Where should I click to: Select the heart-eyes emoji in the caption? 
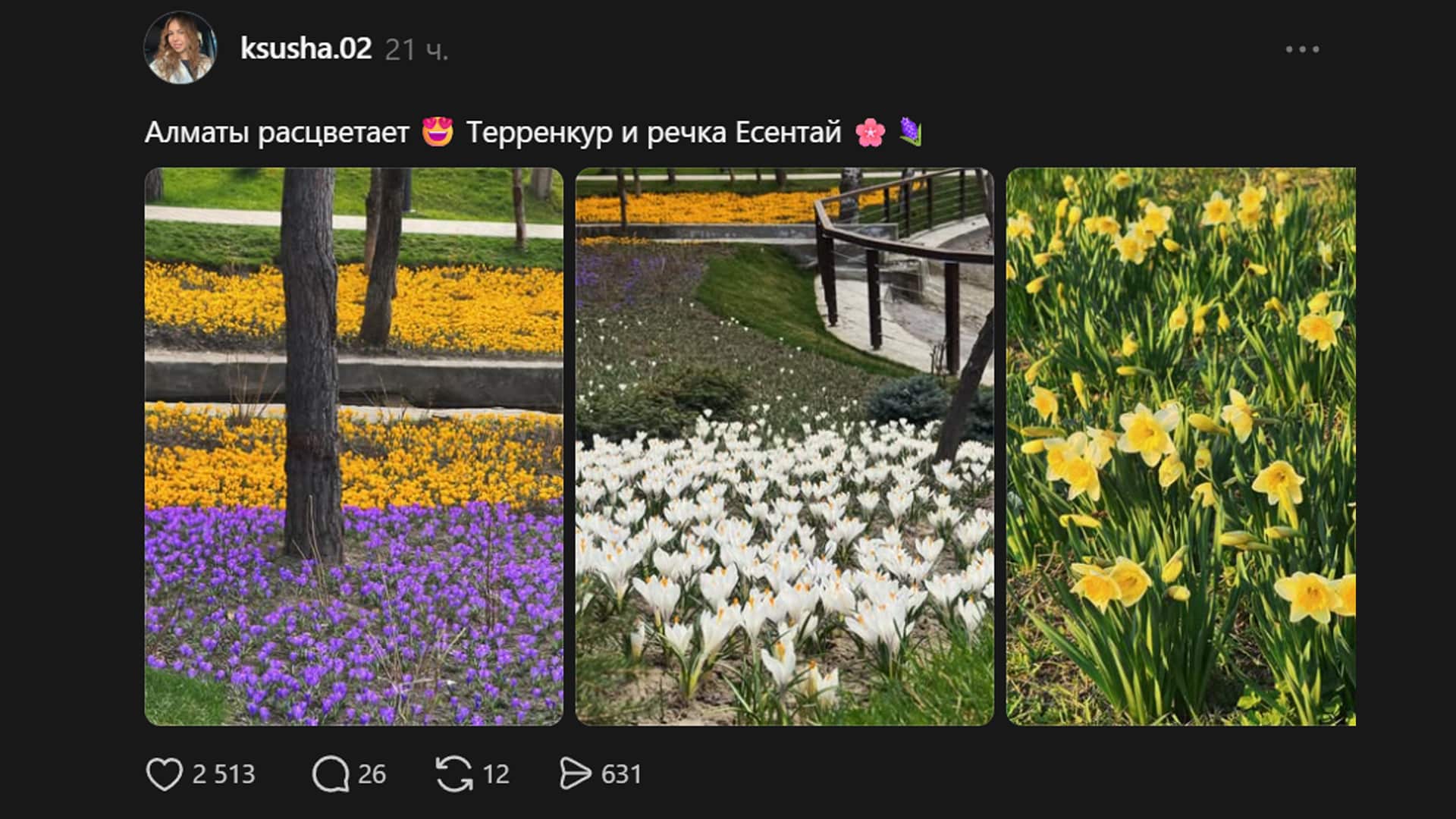[x=438, y=132]
